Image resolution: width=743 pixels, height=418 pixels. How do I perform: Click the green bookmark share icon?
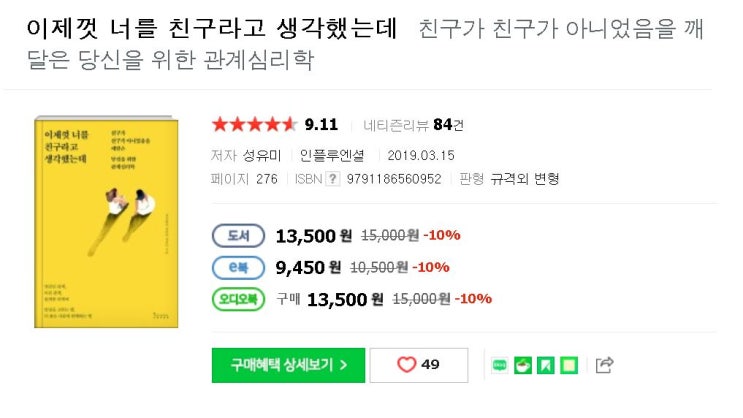(x=545, y=365)
